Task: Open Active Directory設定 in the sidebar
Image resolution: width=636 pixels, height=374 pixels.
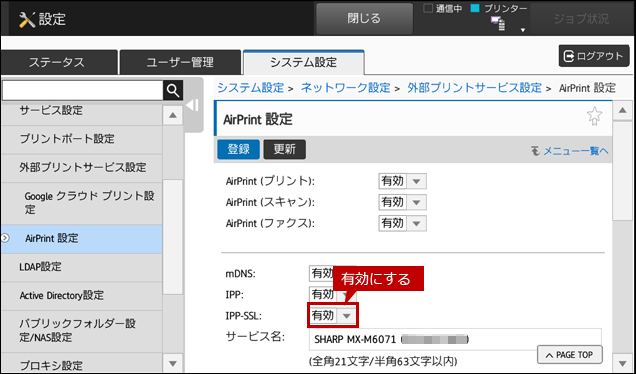Action: tap(81, 296)
